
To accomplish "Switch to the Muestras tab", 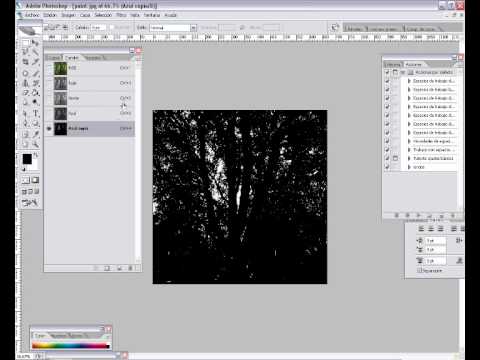I will point(59,336).
